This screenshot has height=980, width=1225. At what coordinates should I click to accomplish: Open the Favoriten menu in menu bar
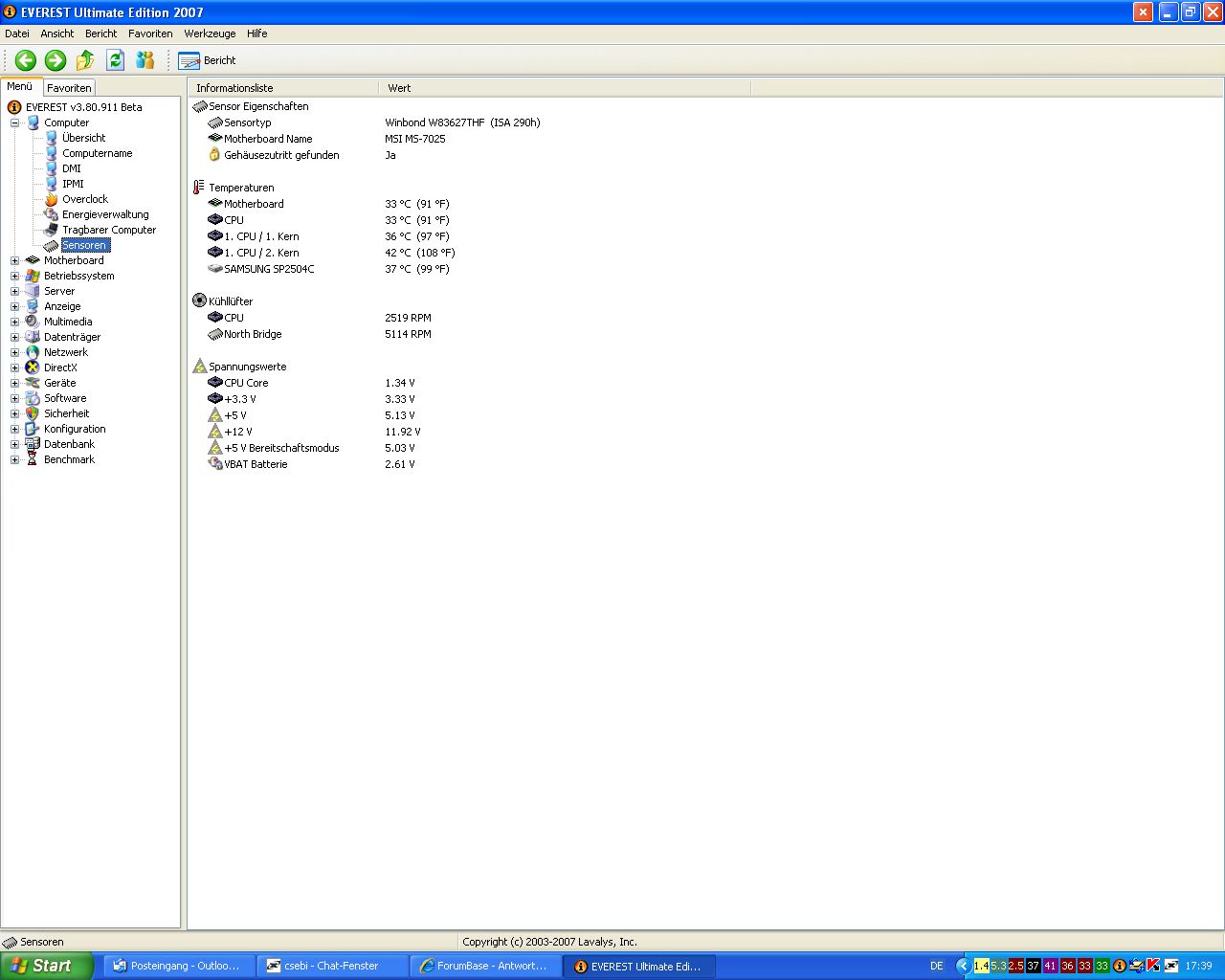150,33
